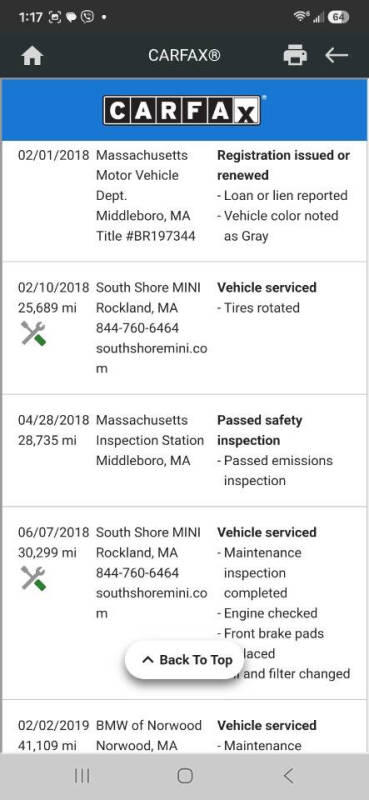
Task: Tap Android home navigation button
Action: click(x=185, y=776)
